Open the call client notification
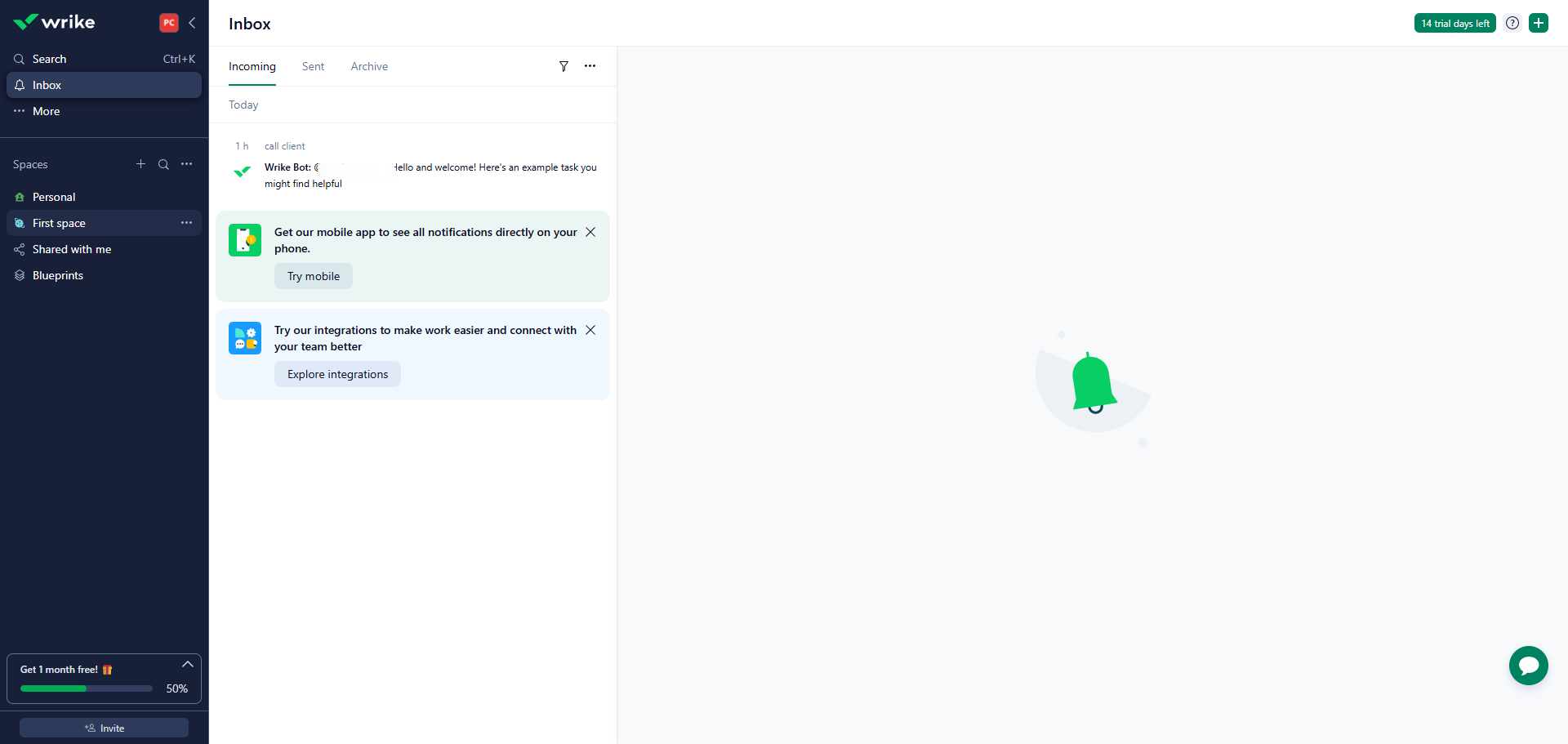 click(x=412, y=165)
